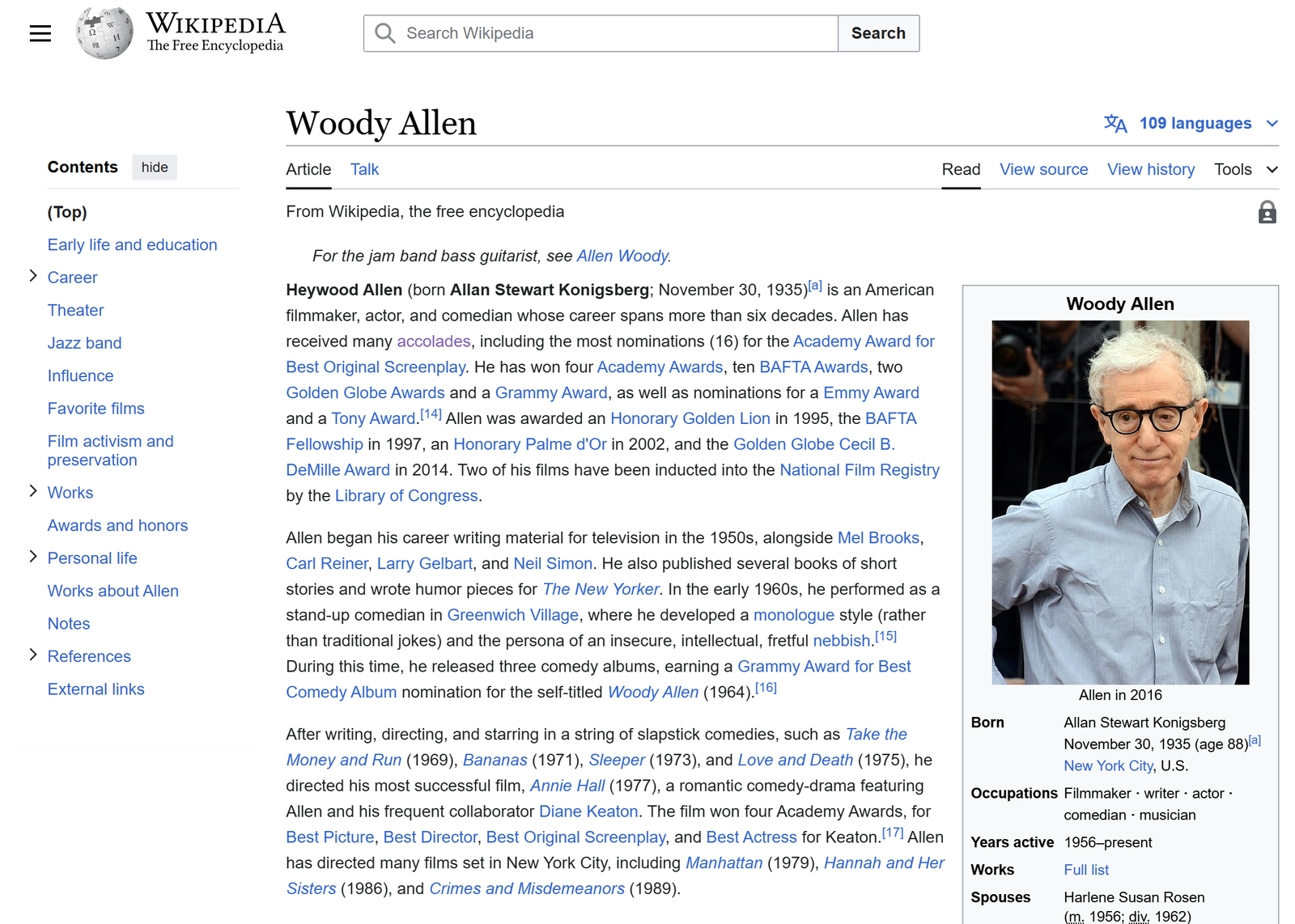Screen dimensions: 1295x924
Task: Open the View history tab
Action: point(1150,169)
